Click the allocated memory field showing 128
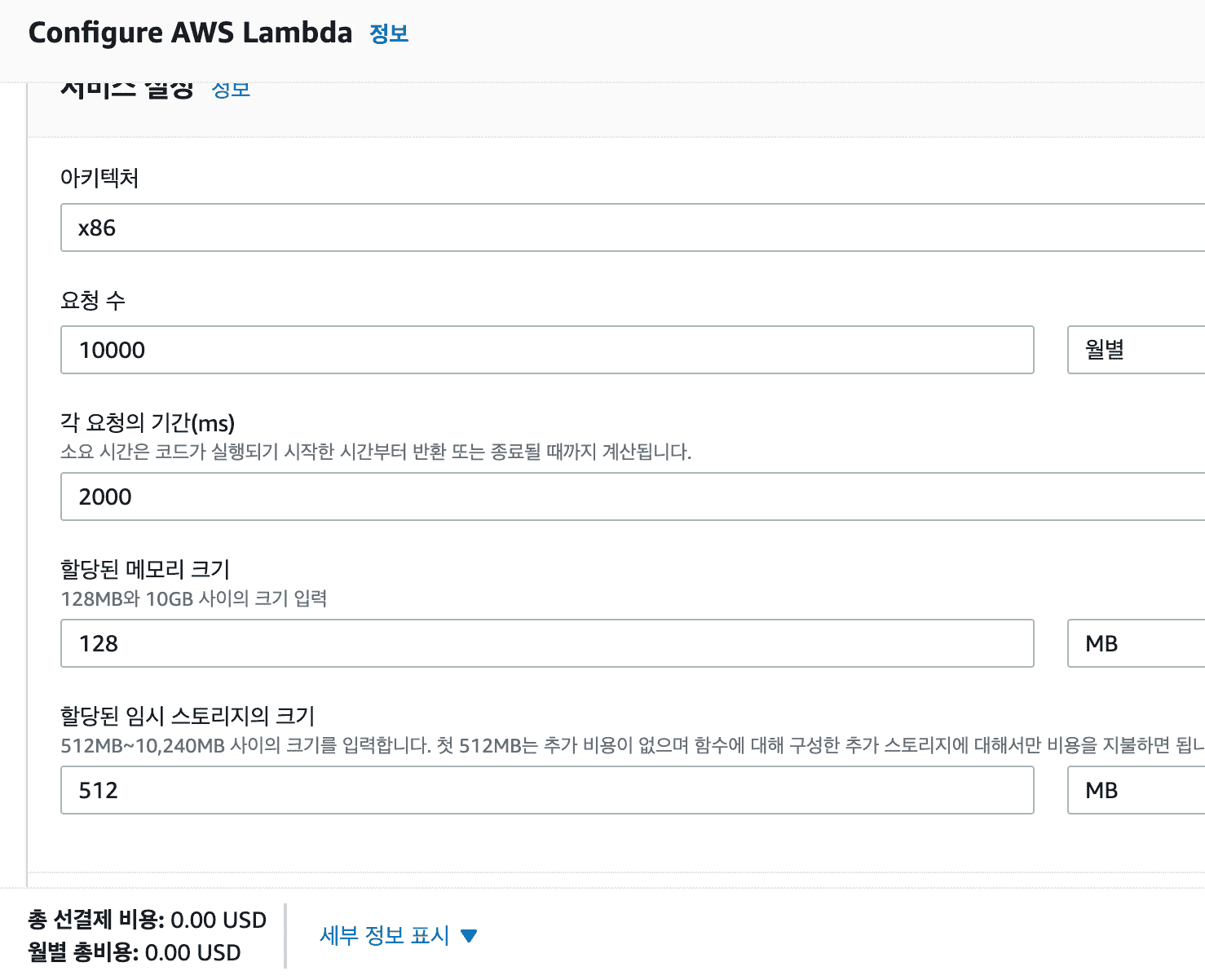Viewport: 1205px width, 980px height. 546,644
